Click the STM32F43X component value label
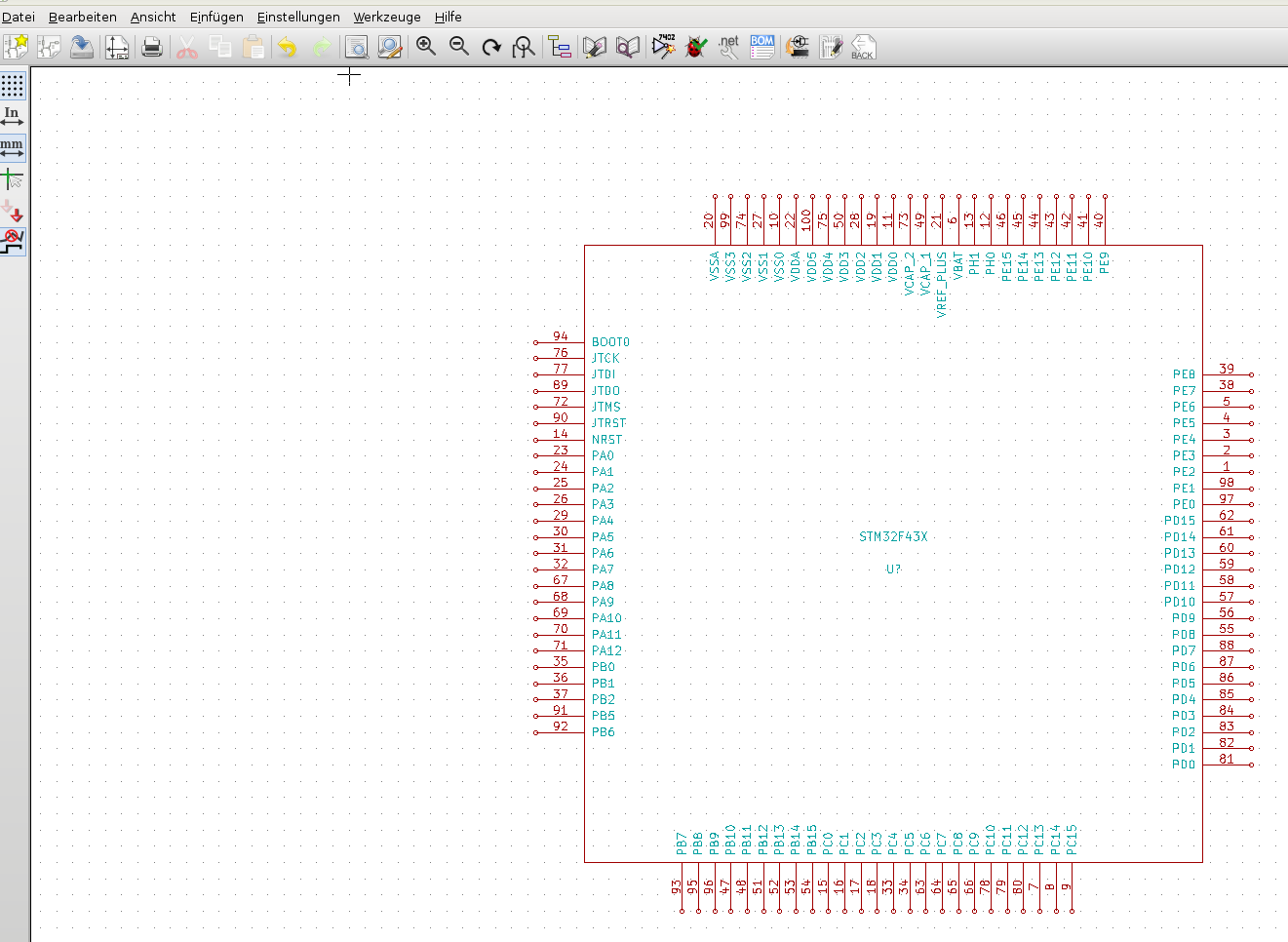 tap(894, 536)
